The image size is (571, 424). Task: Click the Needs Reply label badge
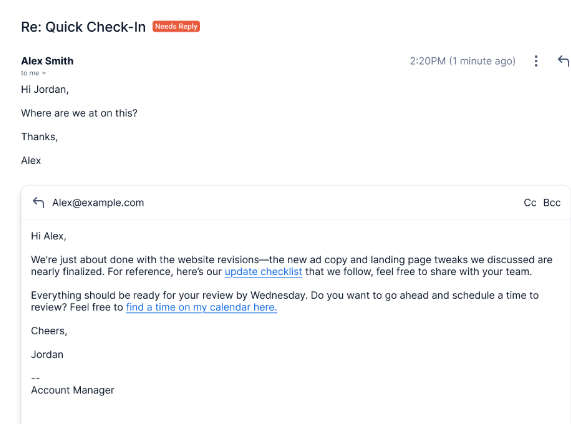pyautogui.click(x=176, y=26)
